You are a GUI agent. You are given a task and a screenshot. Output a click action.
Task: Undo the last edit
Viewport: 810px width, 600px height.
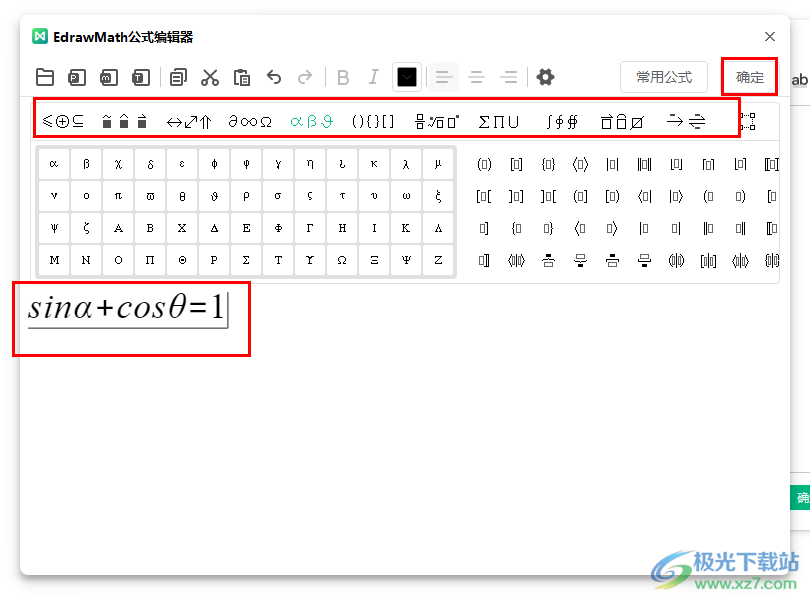click(274, 78)
